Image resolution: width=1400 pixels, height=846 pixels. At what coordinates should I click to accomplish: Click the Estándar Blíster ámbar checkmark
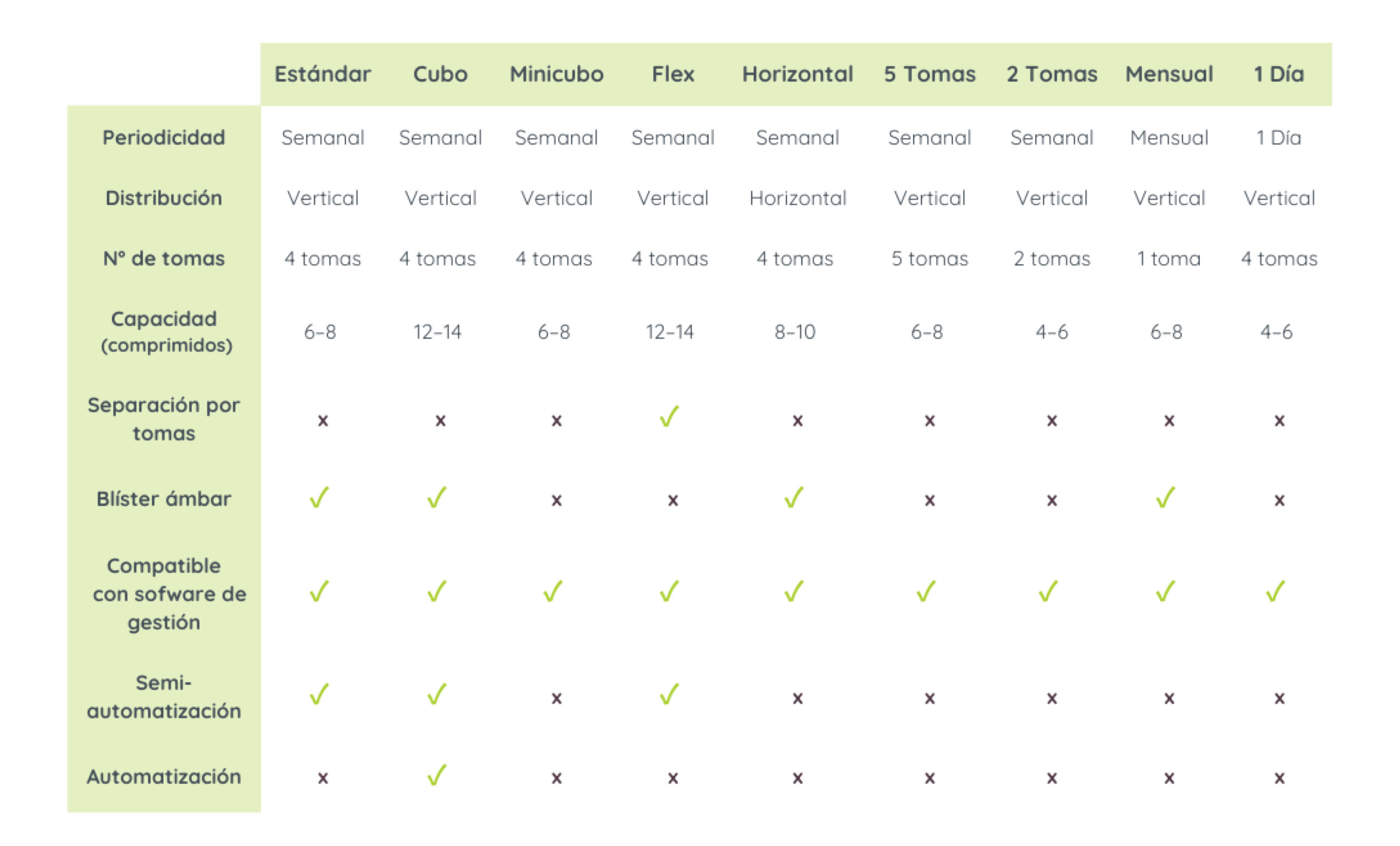(x=319, y=497)
